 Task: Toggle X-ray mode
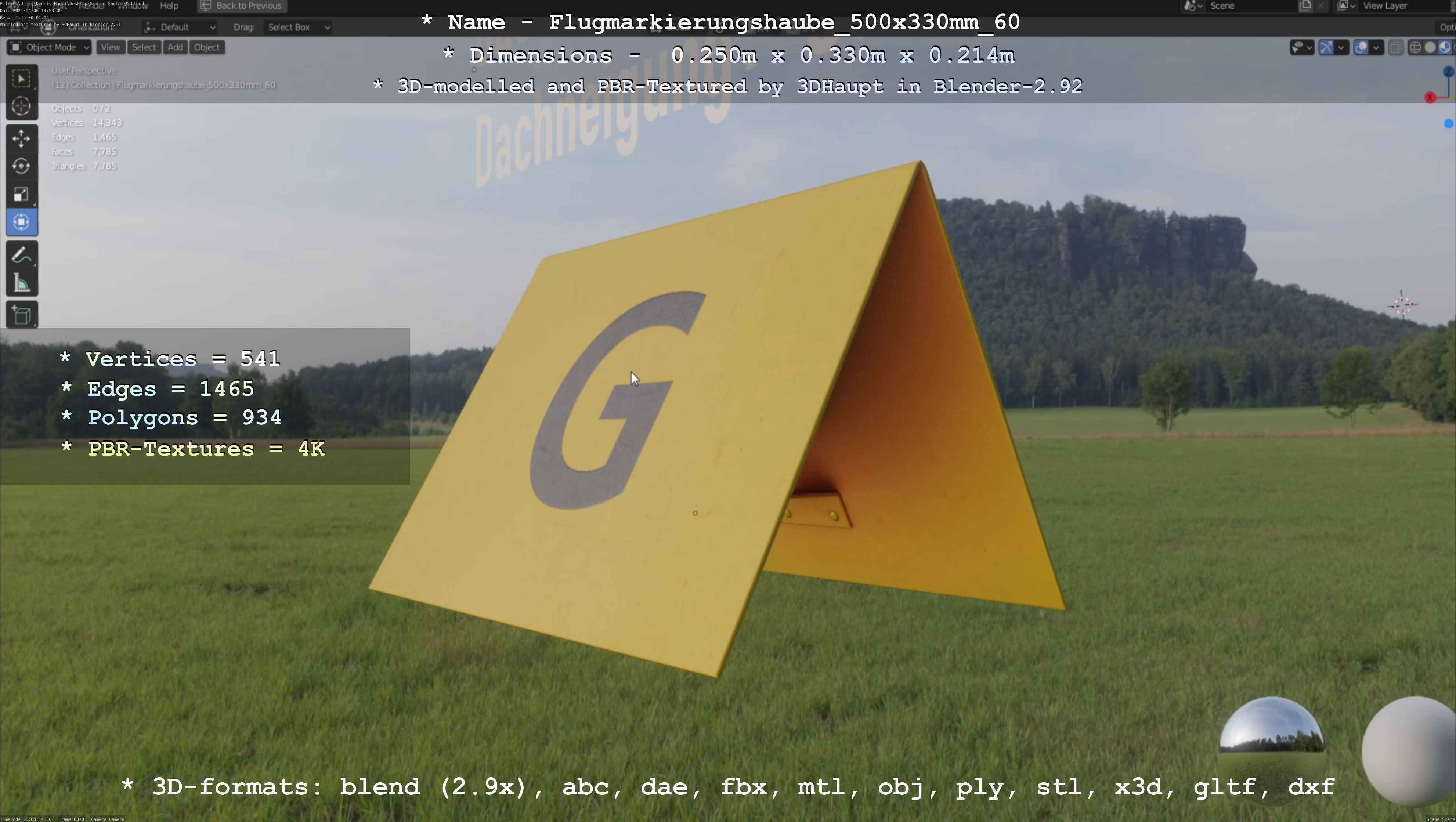(1395, 47)
